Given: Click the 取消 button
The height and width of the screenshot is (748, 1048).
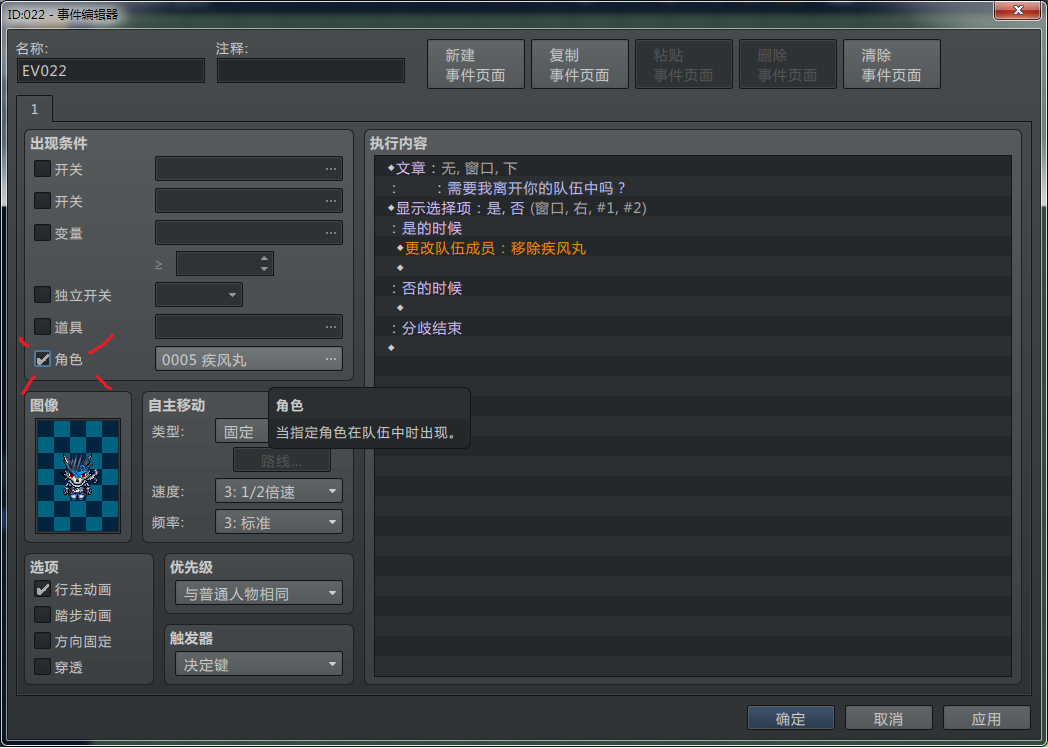Looking at the screenshot, I should point(889,718).
